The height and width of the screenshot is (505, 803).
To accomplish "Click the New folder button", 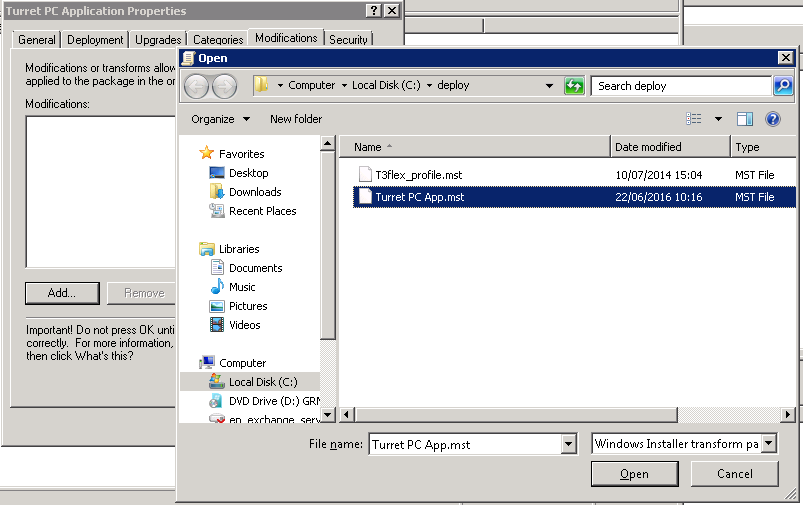I will [x=296, y=119].
